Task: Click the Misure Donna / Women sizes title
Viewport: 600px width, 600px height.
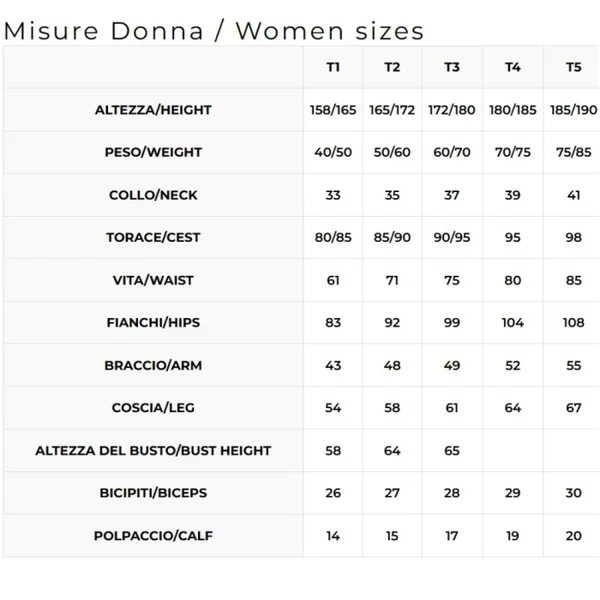Action: click(x=214, y=30)
